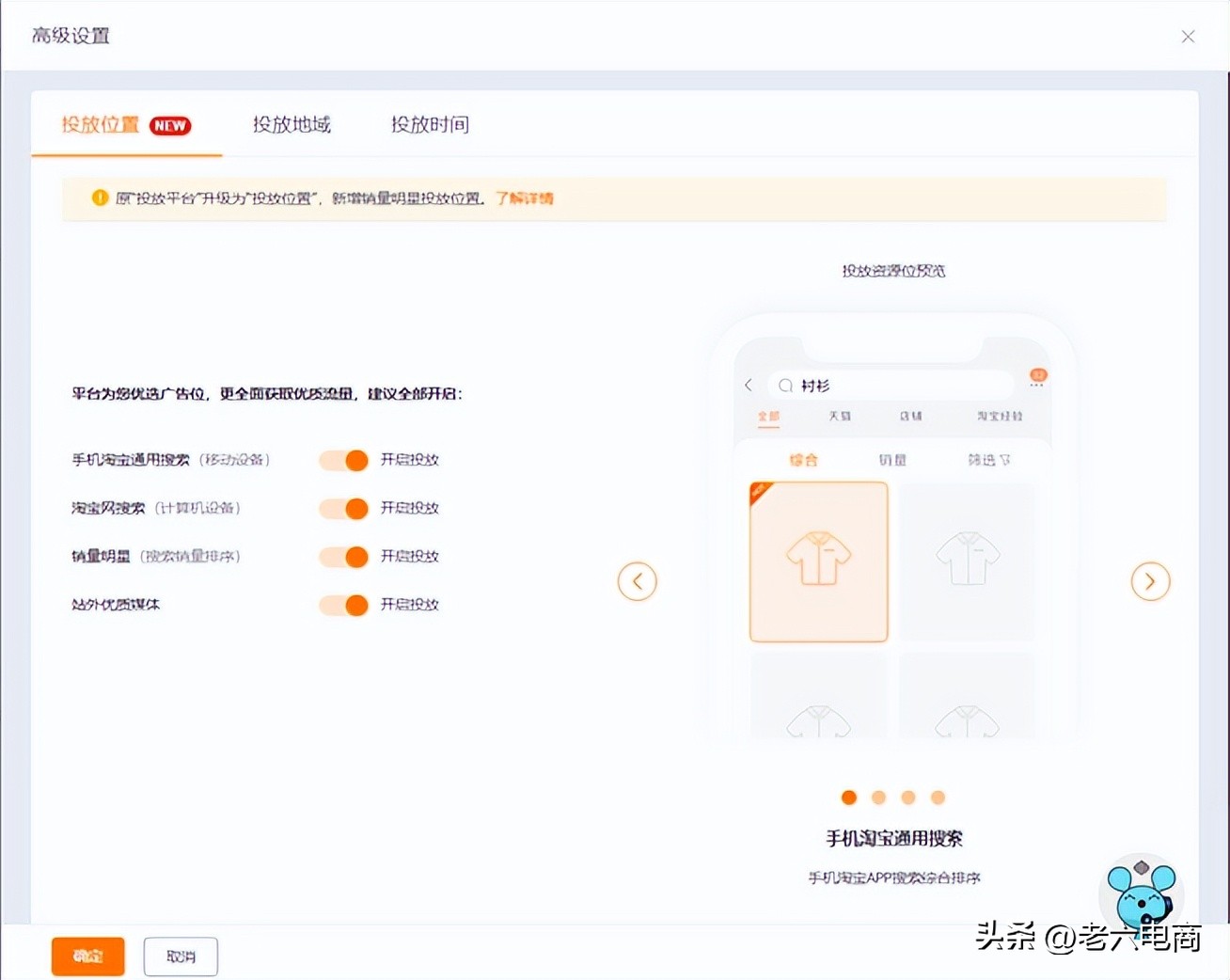This screenshot has height=980, width=1230.
Task: Click the 了解详情 link in the notice banner
Action: click(525, 198)
